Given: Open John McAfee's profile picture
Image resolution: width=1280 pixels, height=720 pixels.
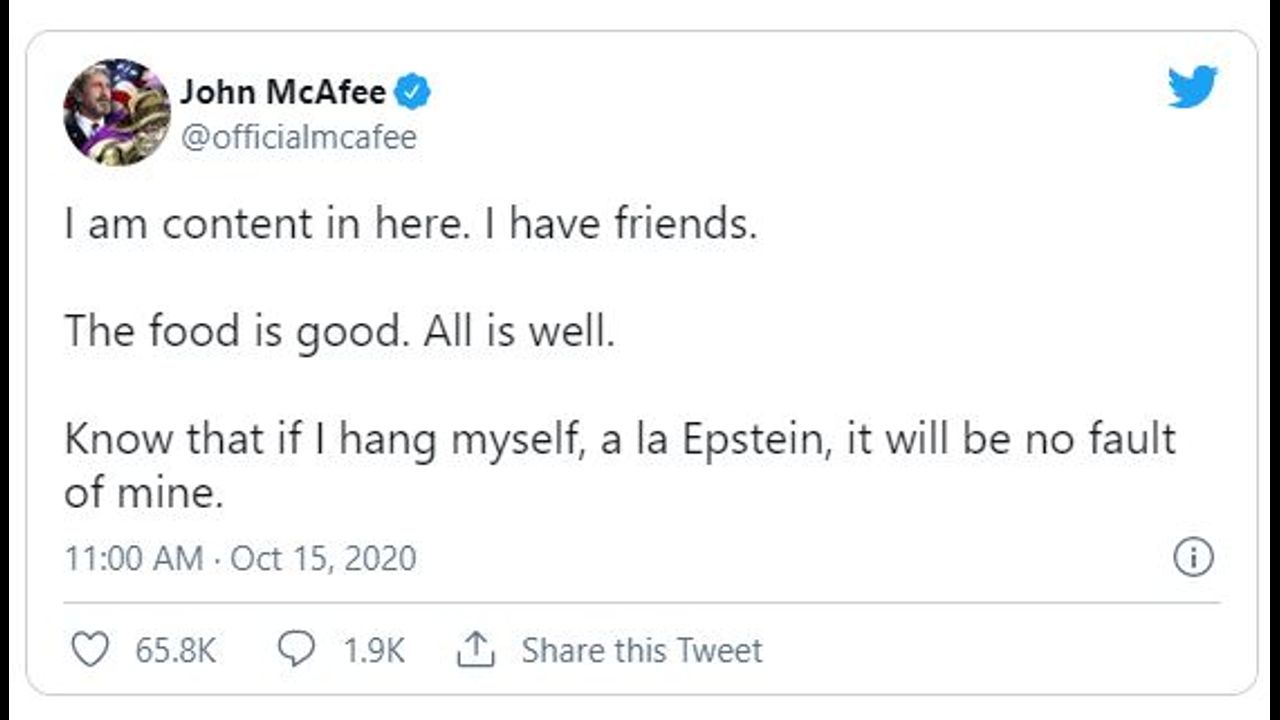Looking at the screenshot, I should click(x=116, y=111).
